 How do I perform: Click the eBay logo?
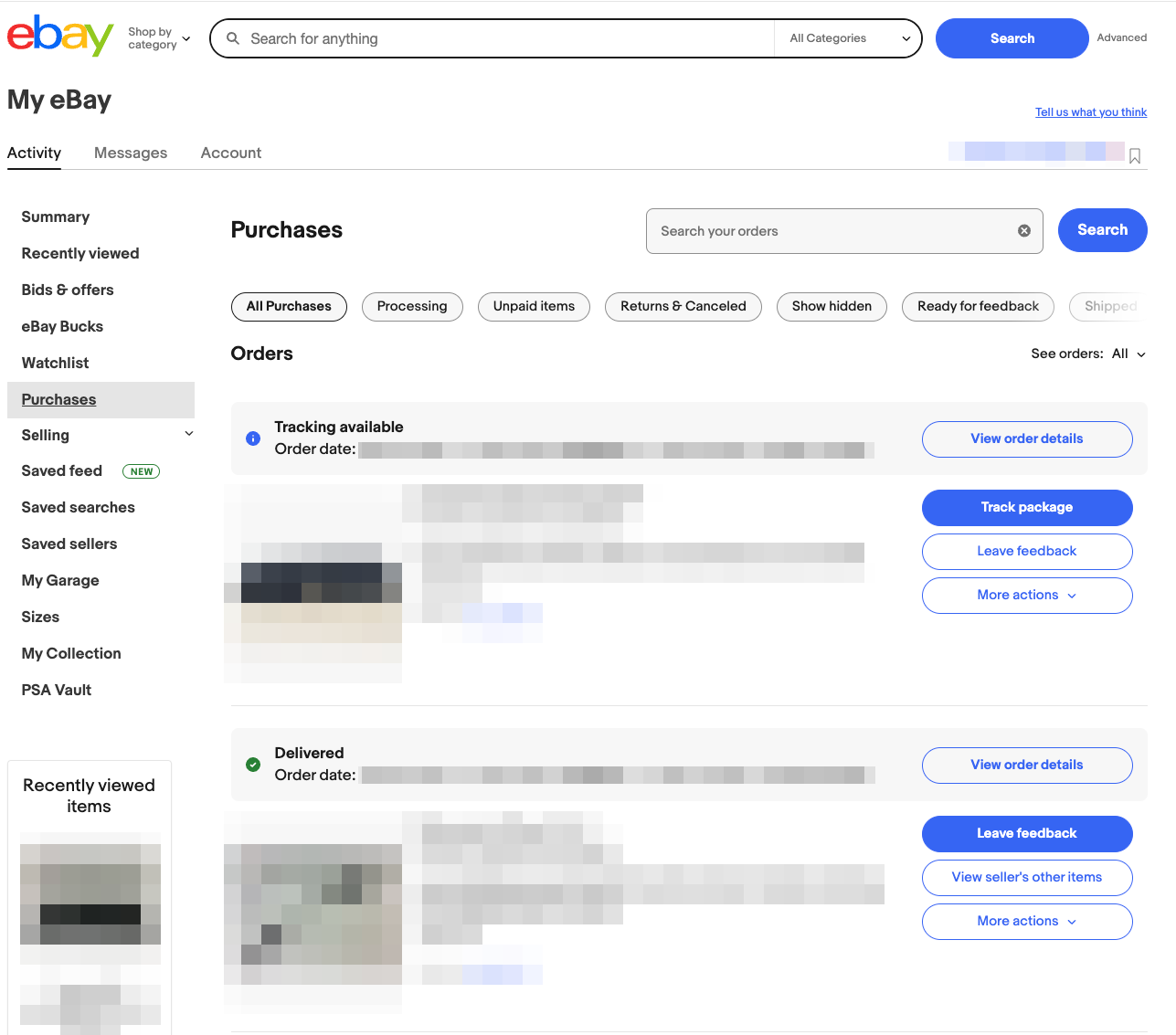point(60,37)
